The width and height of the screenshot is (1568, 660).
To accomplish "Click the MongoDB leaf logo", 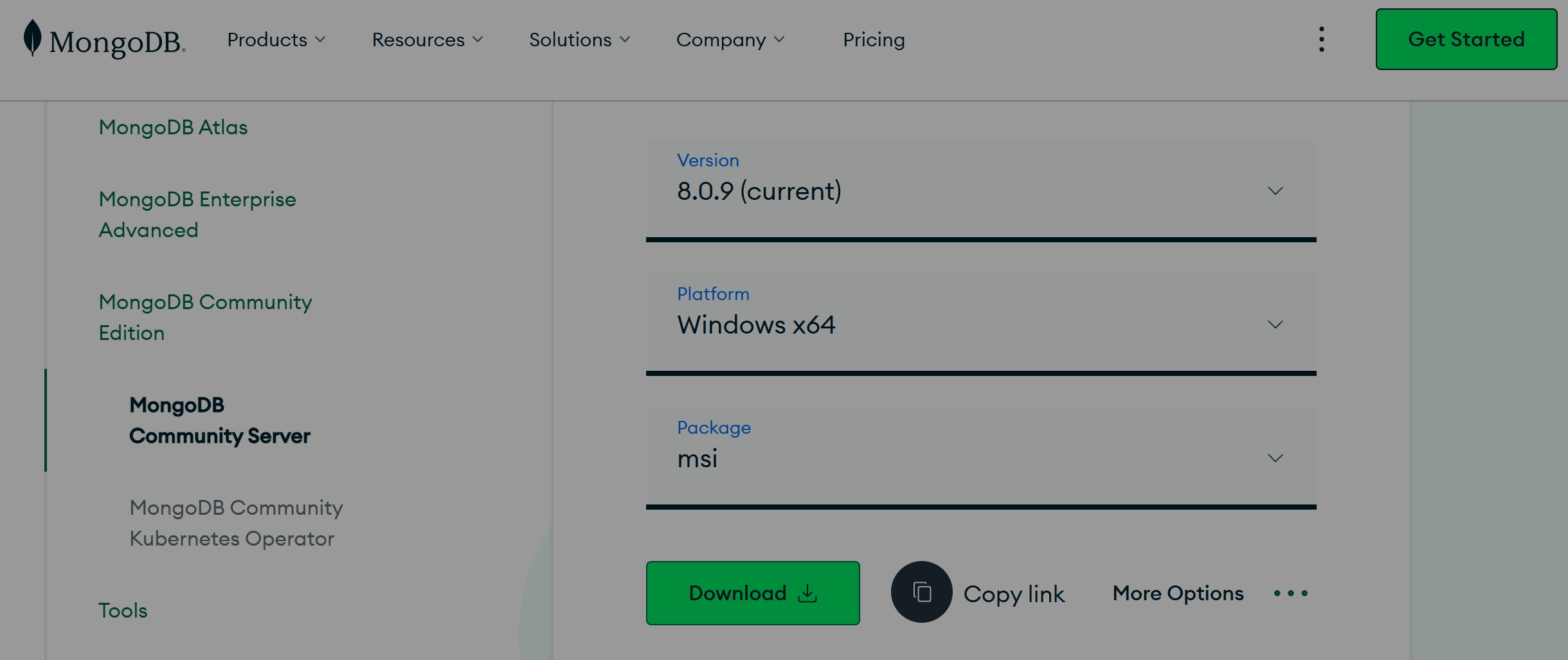I will pos(32,38).
